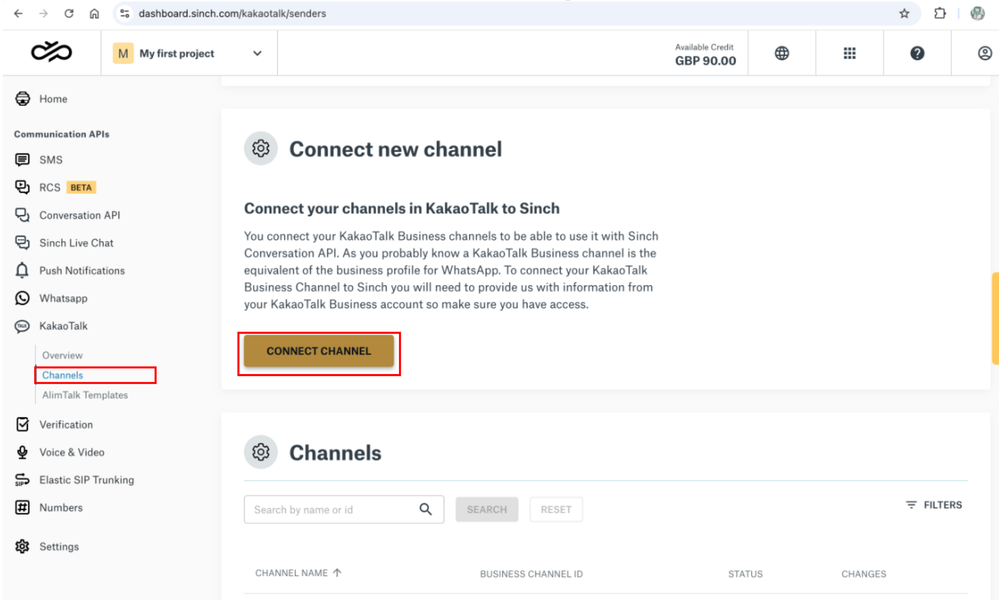Open AlimTalk Templates sub-item
The width and height of the screenshot is (999, 600).
[85, 395]
